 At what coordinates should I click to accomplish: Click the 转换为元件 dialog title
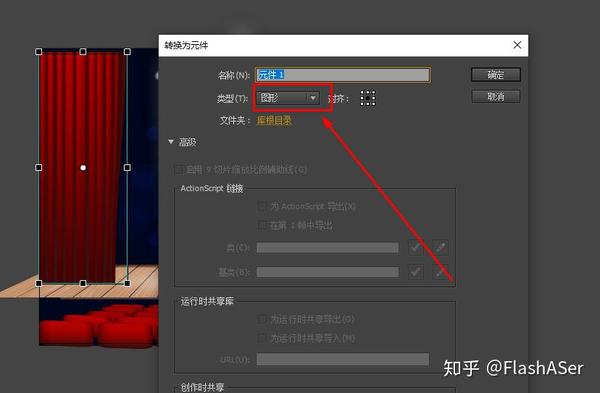(x=186, y=45)
